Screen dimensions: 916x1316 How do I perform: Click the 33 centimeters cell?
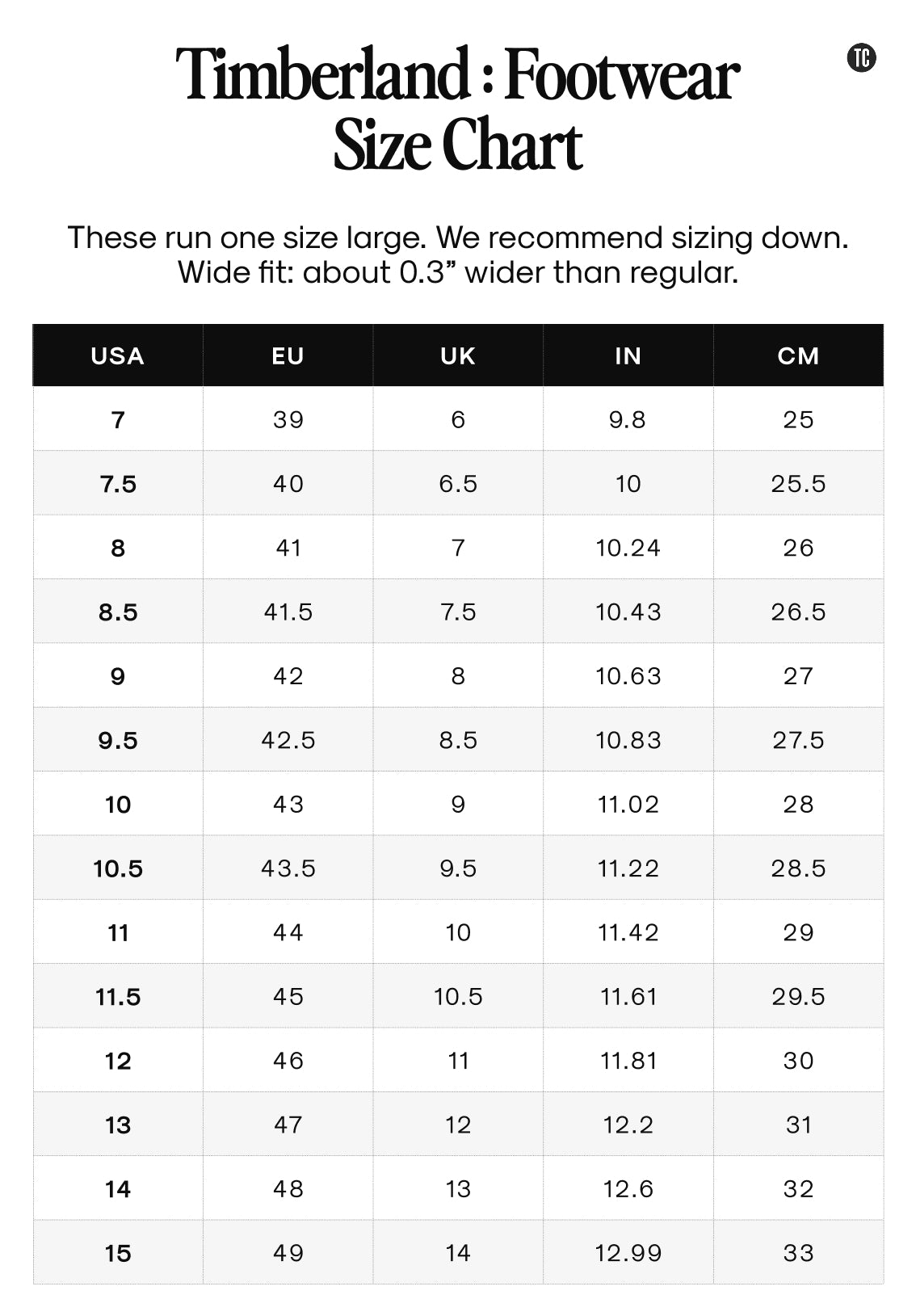[798, 1253]
